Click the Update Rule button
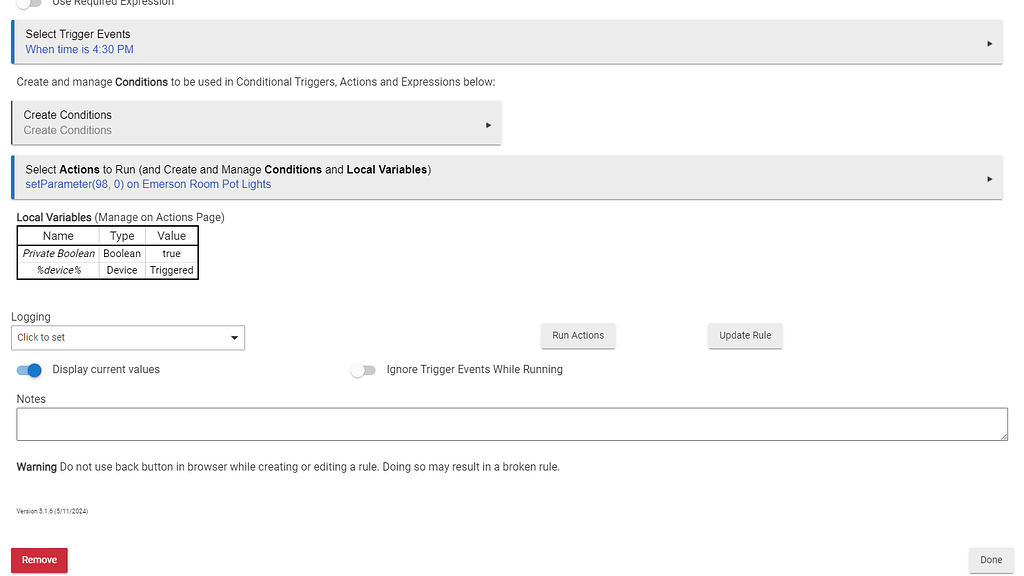Image resolution: width=1024 pixels, height=576 pixels. (745, 335)
